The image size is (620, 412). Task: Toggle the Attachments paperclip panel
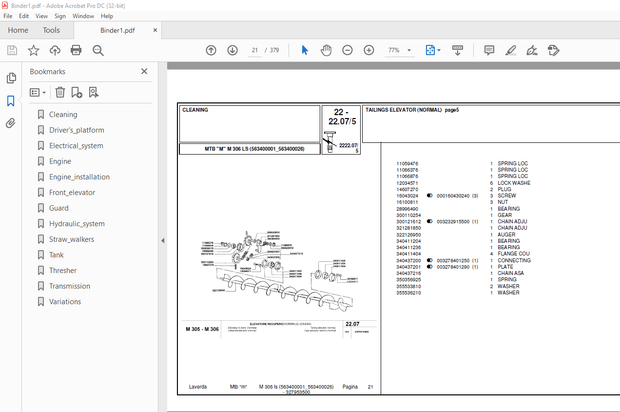[11, 123]
